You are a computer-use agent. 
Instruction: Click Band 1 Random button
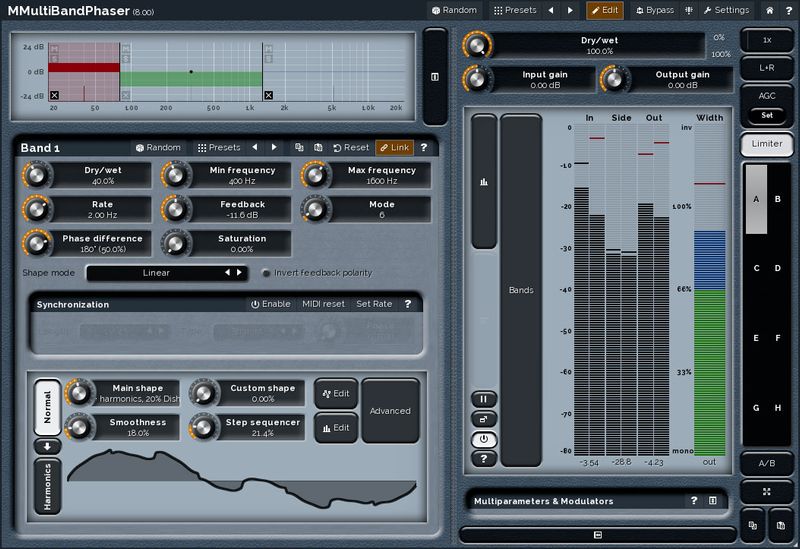pyautogui.click(x=158, y=147)
